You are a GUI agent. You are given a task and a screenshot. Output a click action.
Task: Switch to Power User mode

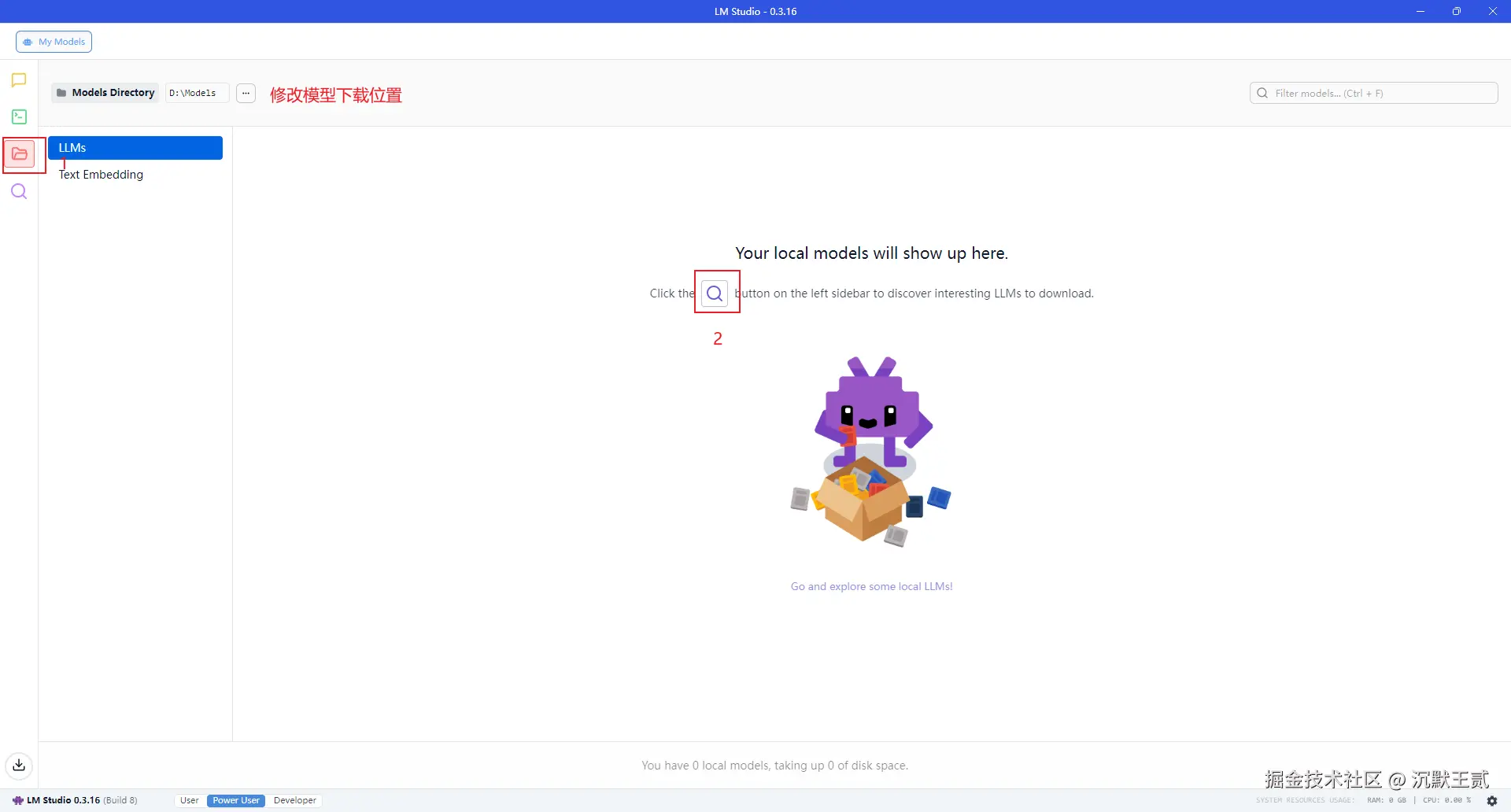[236, 800]
